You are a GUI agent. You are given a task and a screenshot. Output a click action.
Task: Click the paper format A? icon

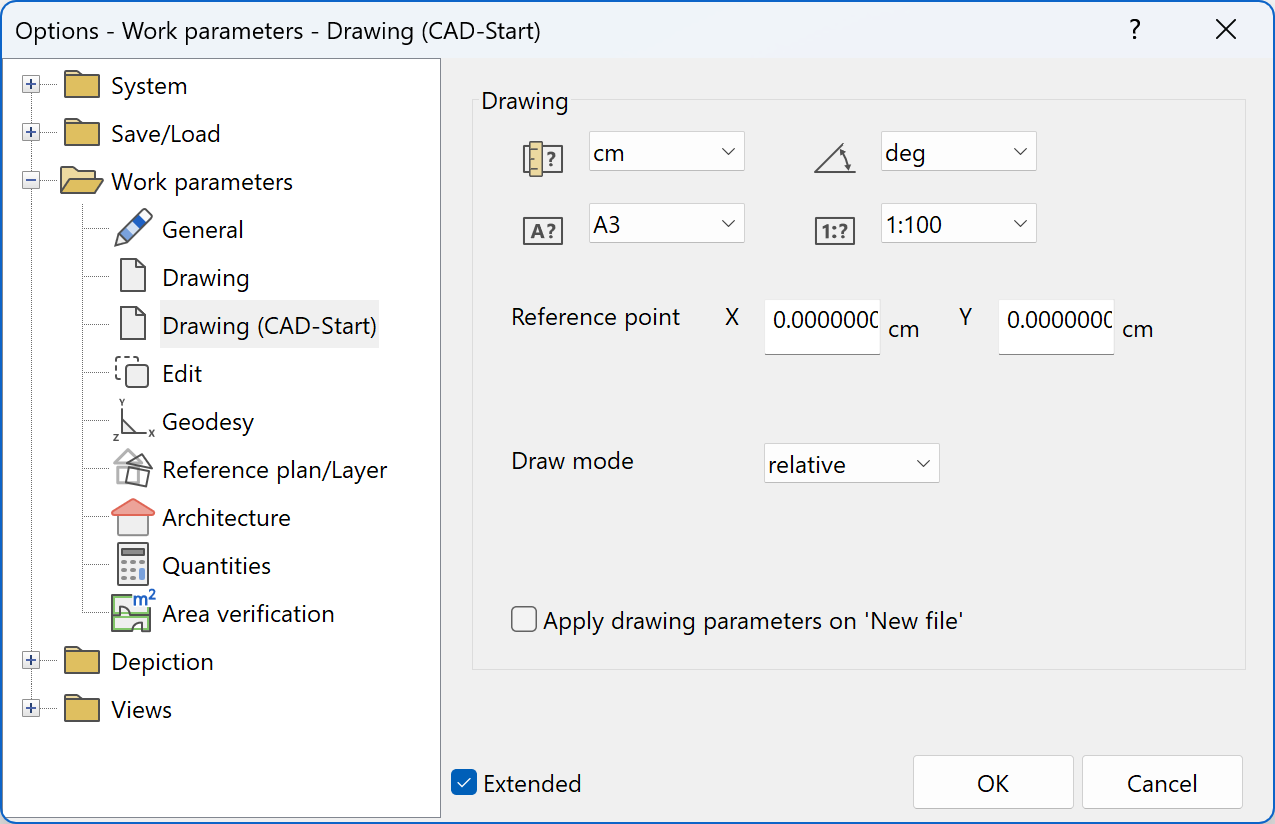(x=543, y=230)
